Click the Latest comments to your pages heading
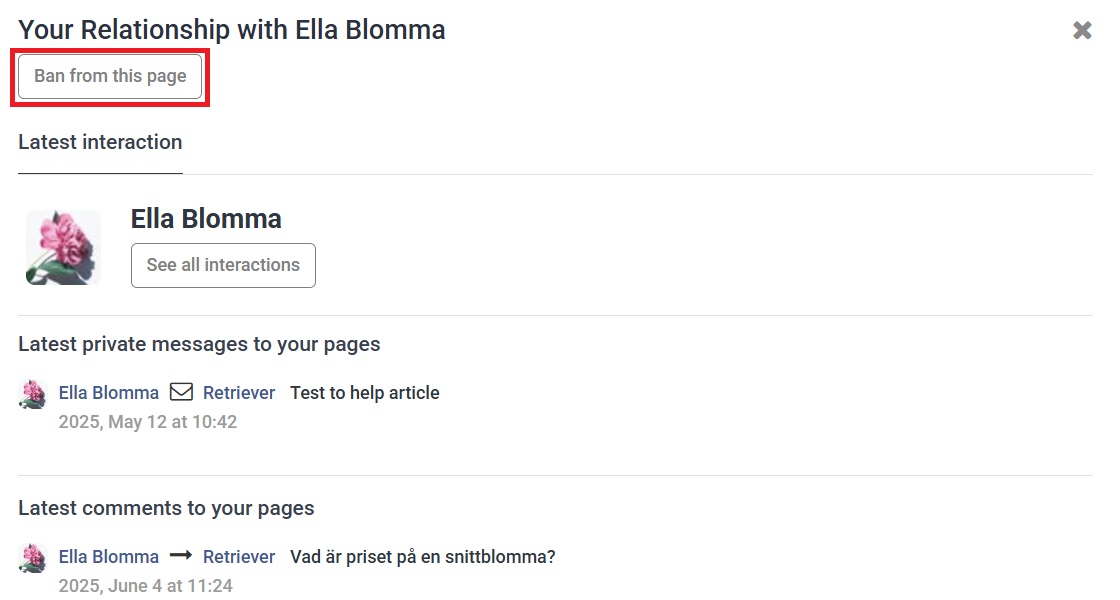 point(166,508)
